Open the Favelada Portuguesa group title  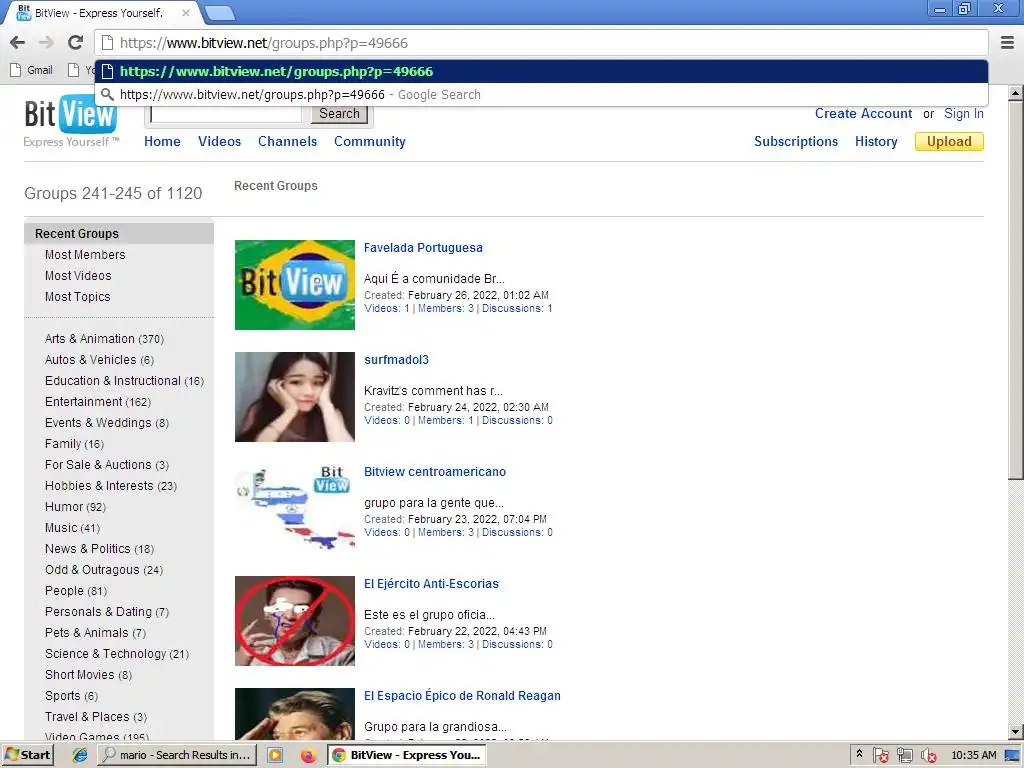point(423,248)
